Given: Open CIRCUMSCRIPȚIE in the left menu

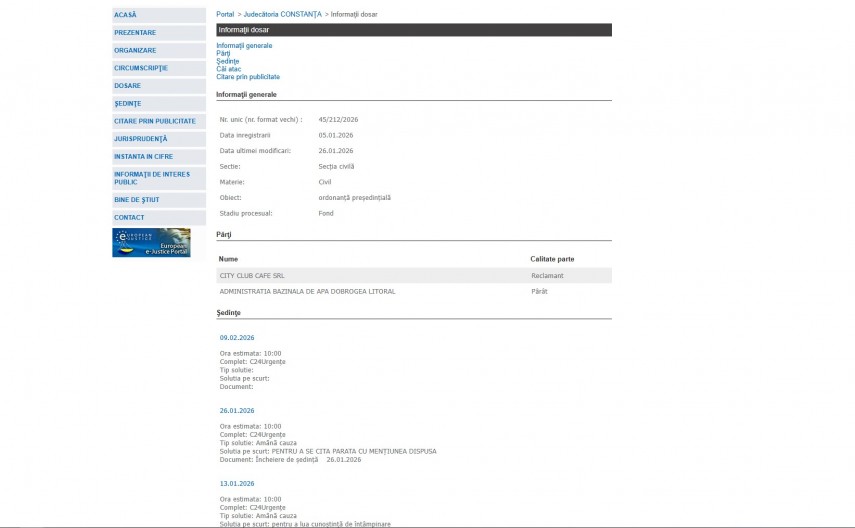Looking at the screenshot, I should click(141, 68).
